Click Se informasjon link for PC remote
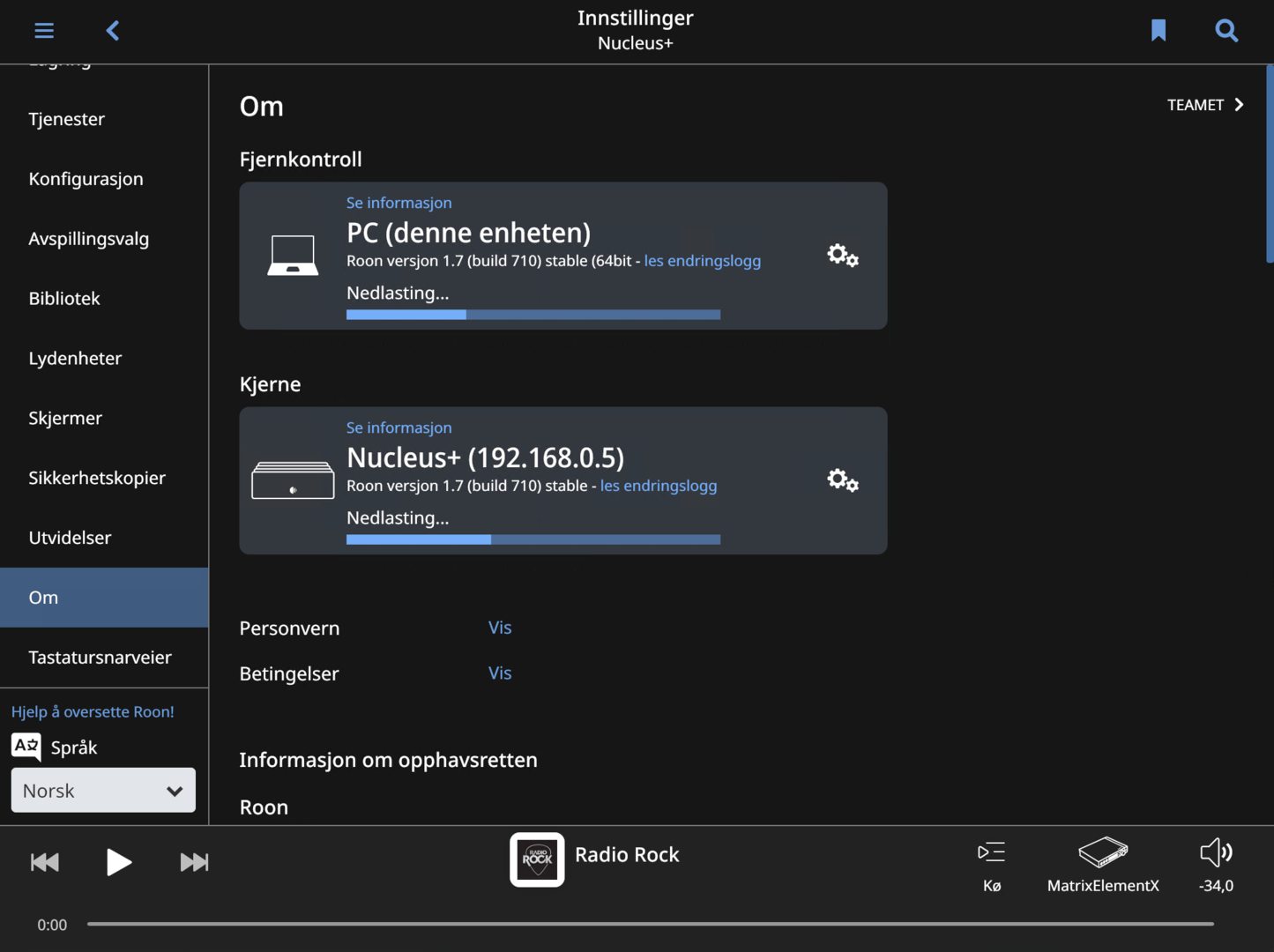1274x952 pixels. [399, 203]
